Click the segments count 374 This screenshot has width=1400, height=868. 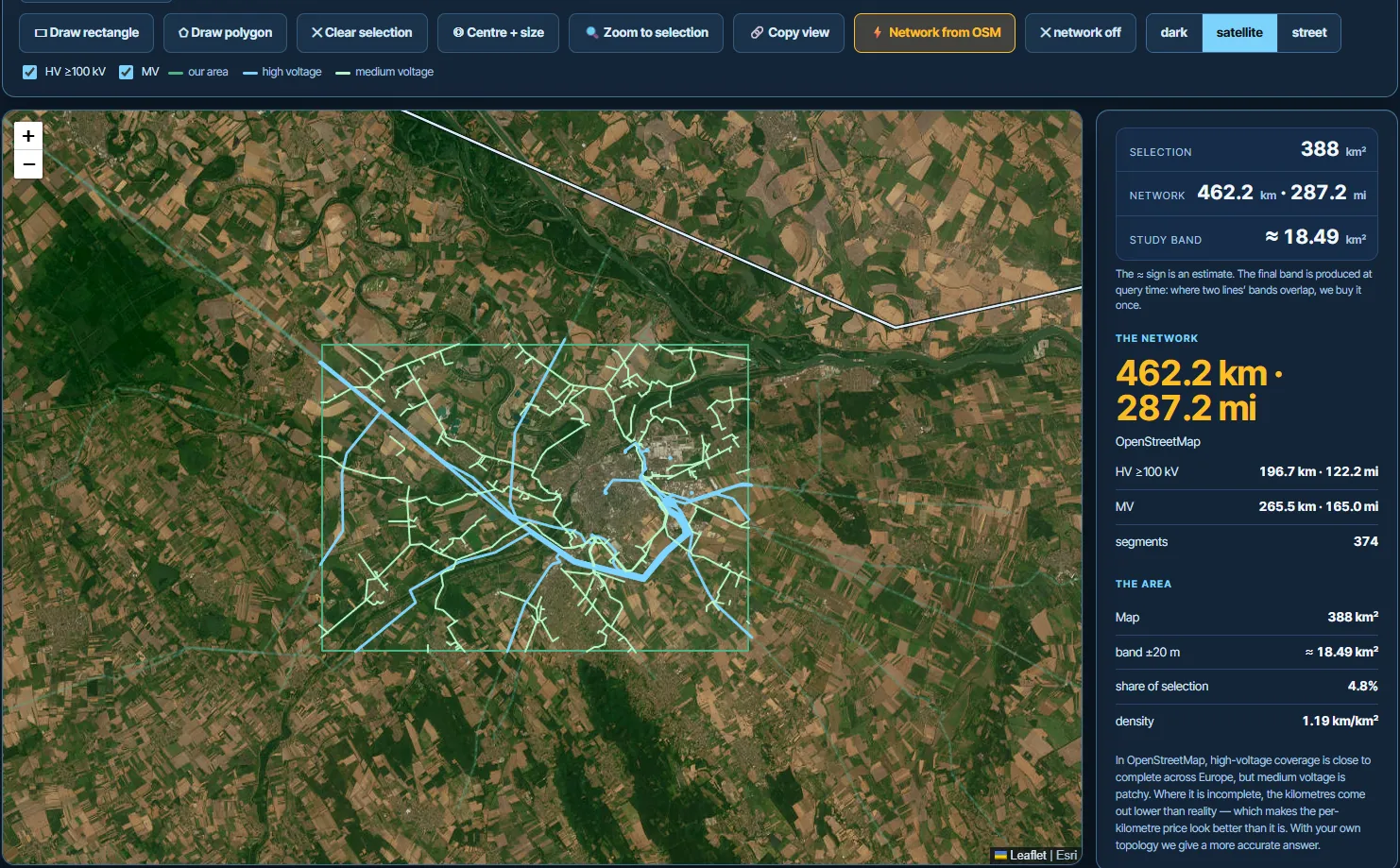pyautogui.click(x=1366, y=542)
